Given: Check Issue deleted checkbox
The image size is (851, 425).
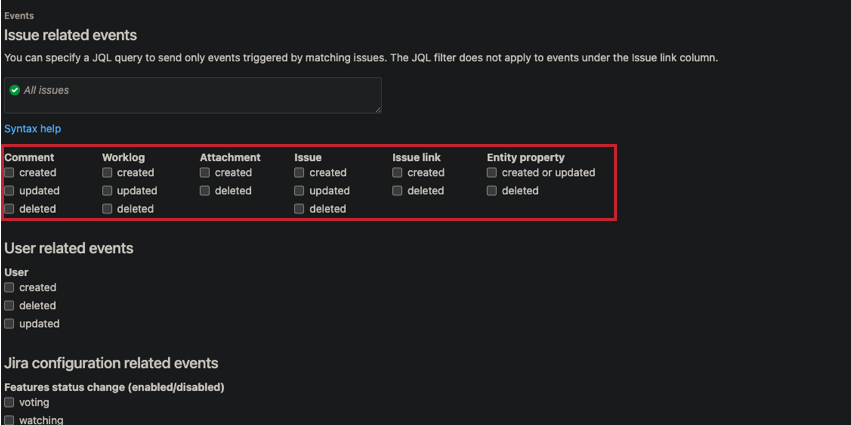Looking at the screenshot, I should [x=300, y=209].
